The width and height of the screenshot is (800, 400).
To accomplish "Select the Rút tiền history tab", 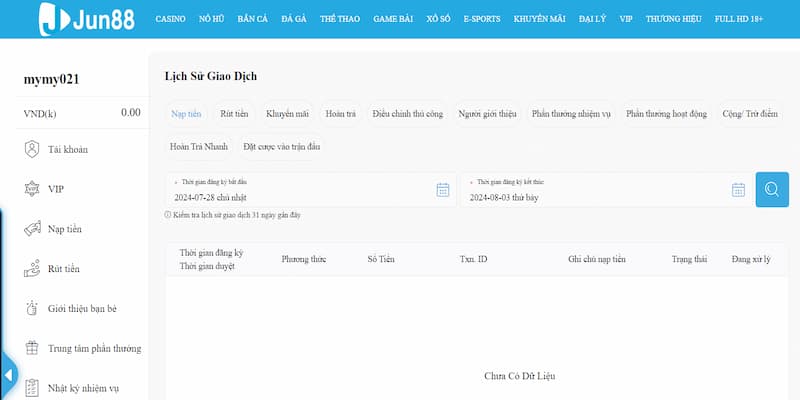I will point(234,114).
